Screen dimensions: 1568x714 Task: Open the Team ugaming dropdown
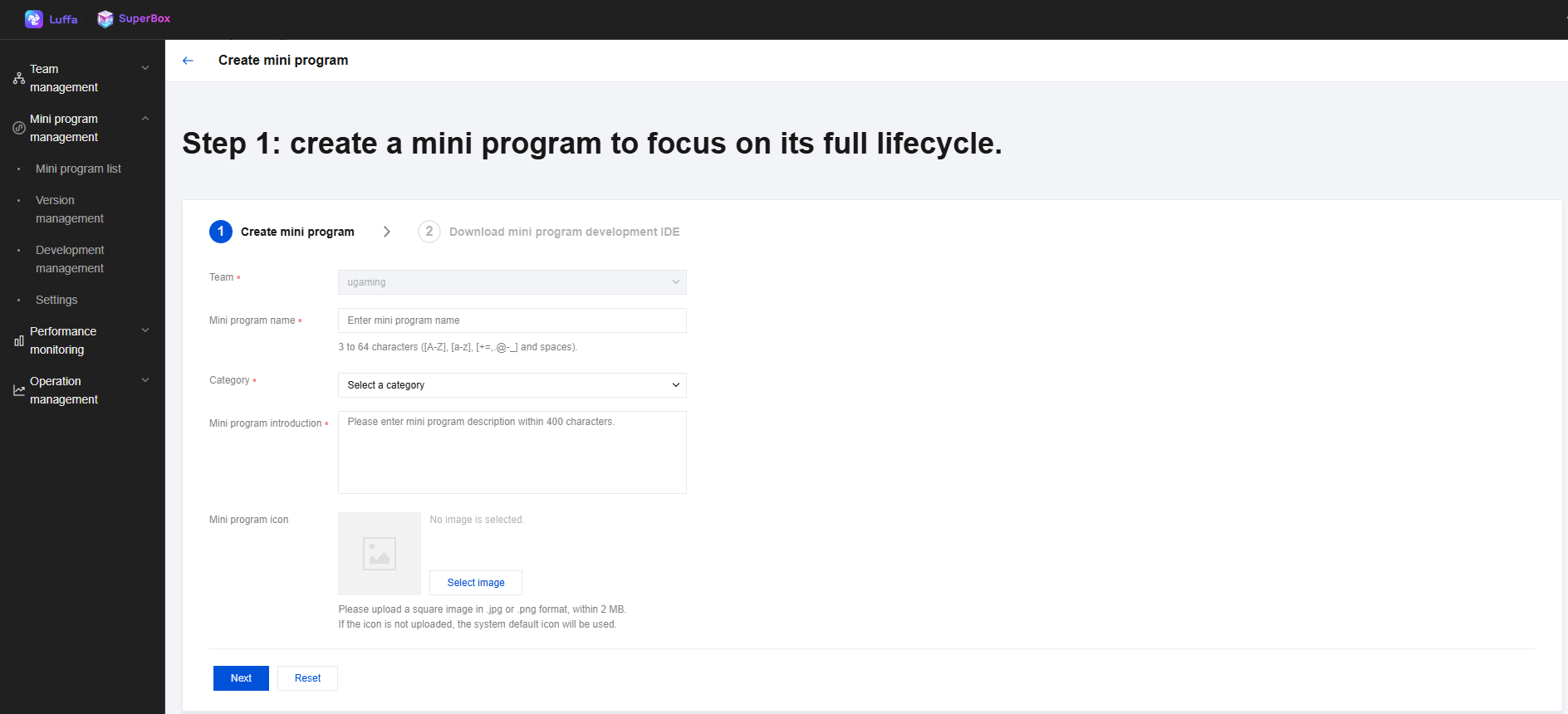512,282
